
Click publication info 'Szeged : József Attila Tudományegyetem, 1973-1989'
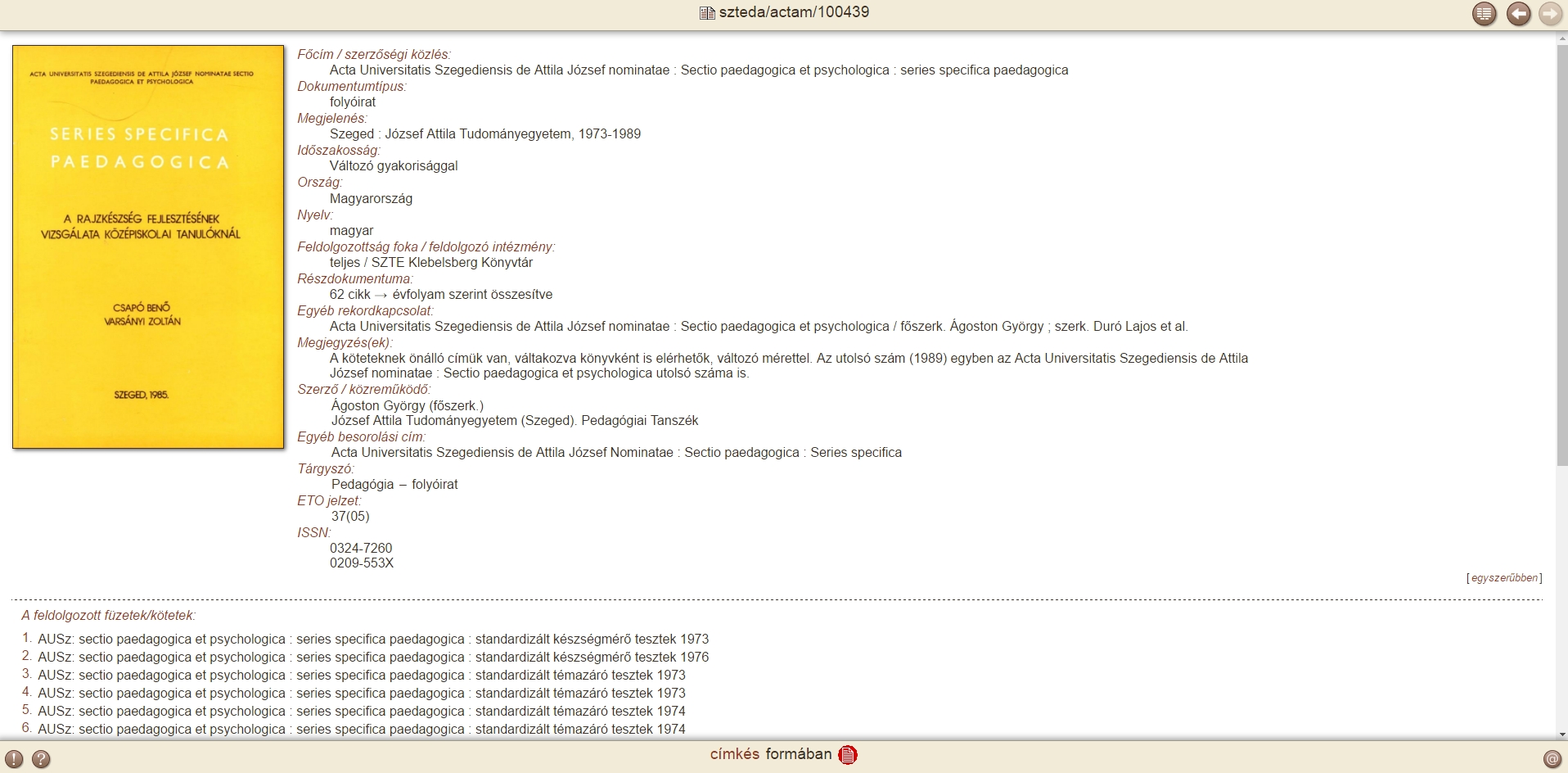485,134
